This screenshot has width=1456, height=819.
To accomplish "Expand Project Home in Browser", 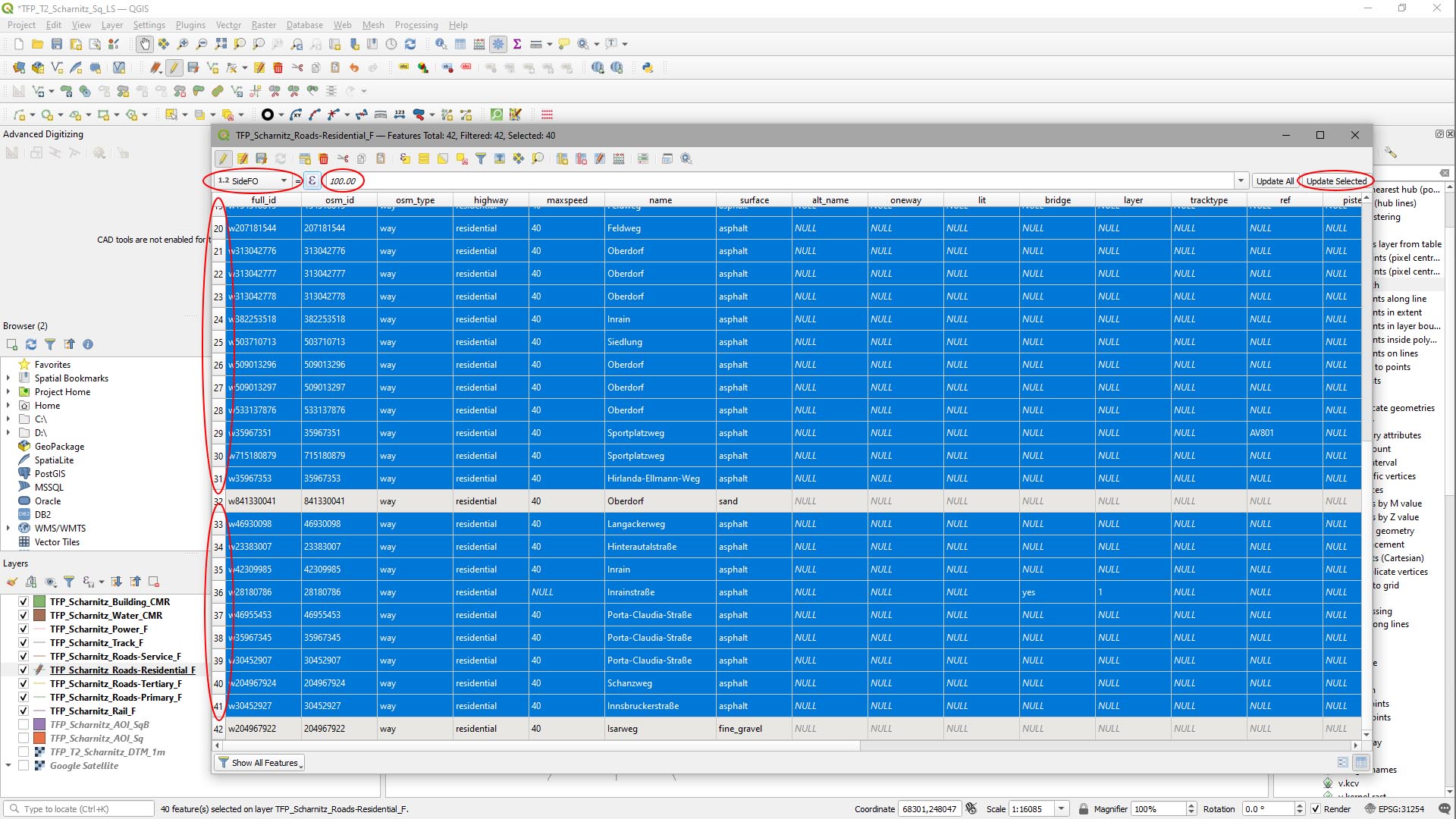I will tap(8, 392).
